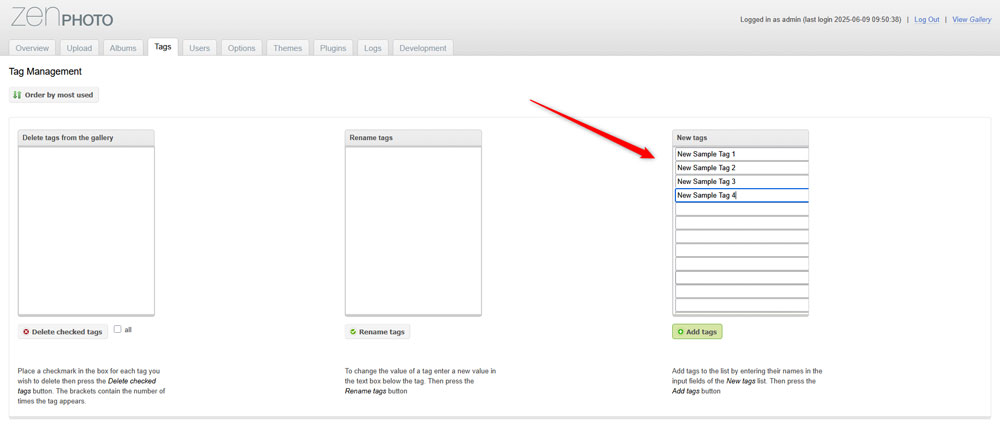Switch to the Themes tab
The width and height of the screenshot is (1000, 428).
(x=288, y=48)
